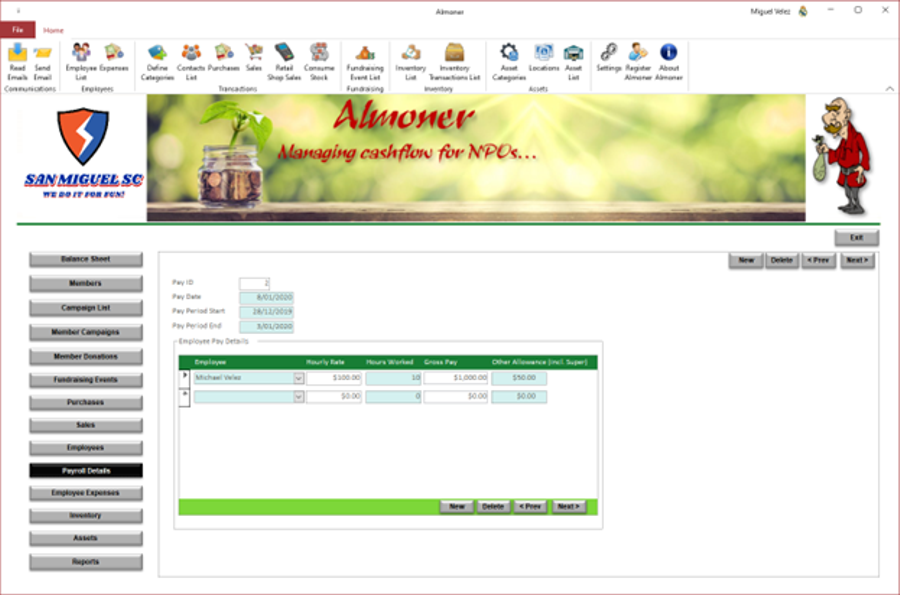Open Member Donations
This screenshot has width=900, height=595.
pyautogui.click(x=86, y=357)
